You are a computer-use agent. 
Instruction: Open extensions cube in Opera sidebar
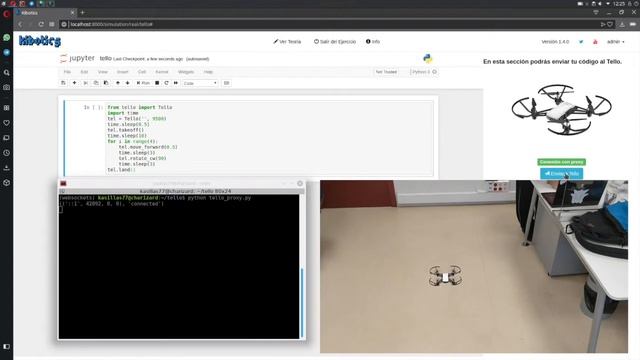[7, 183]
